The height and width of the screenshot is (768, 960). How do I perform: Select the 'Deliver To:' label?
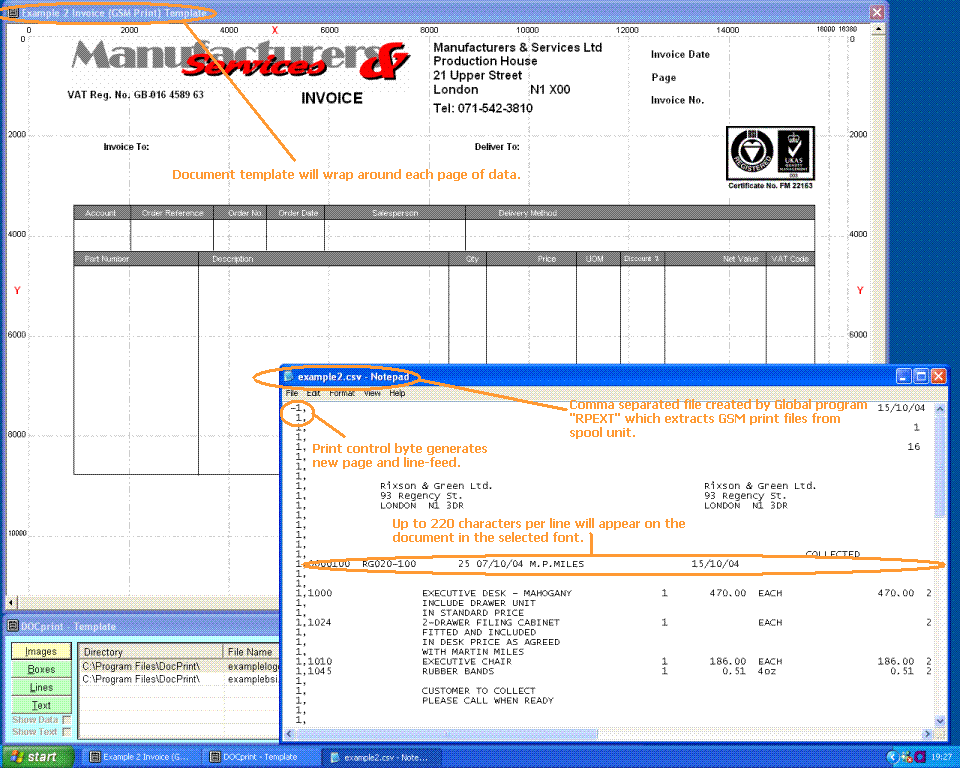coord(497,147)
